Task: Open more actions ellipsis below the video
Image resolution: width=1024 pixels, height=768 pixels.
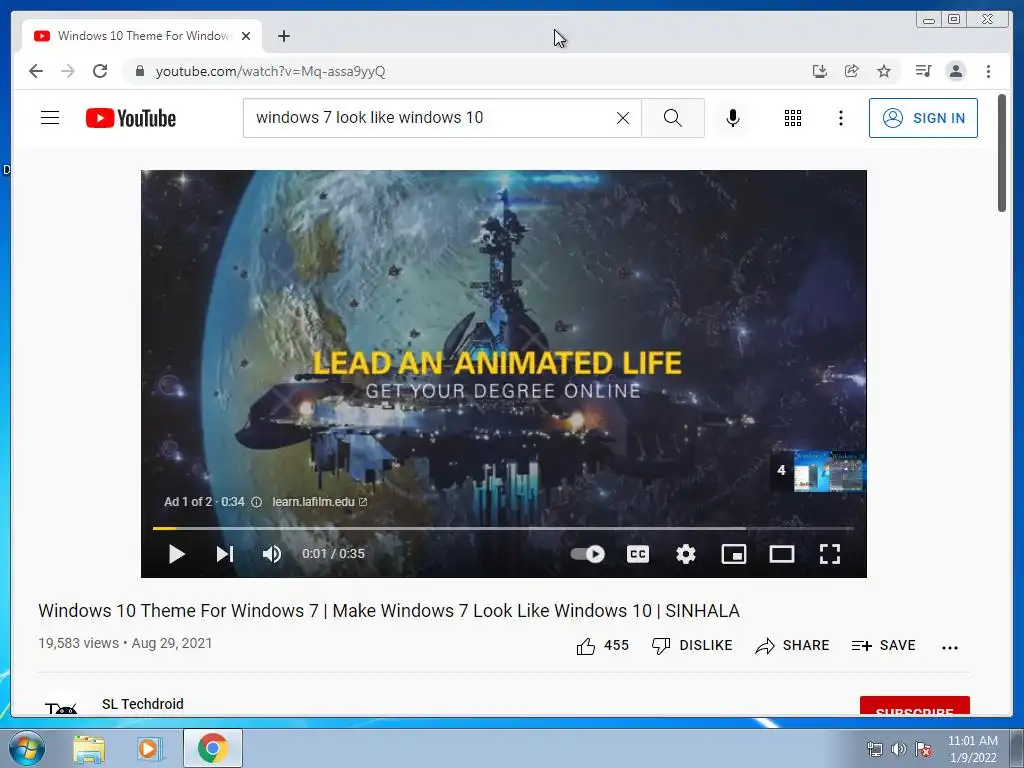Action: [950, 647]
